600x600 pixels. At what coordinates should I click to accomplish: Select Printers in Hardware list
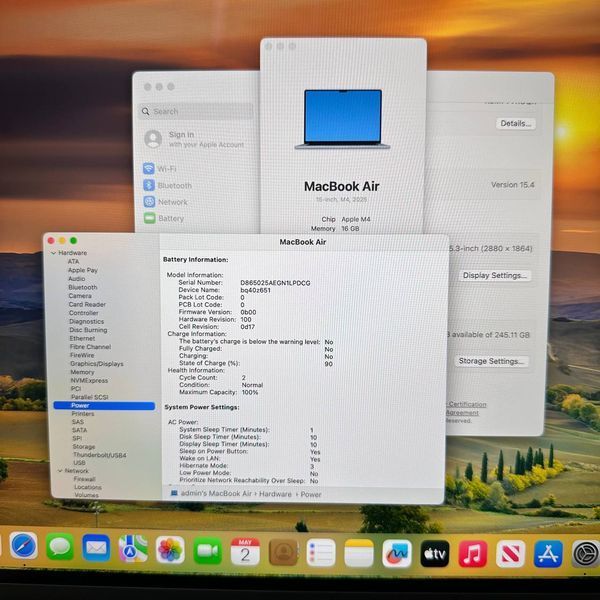83,414
